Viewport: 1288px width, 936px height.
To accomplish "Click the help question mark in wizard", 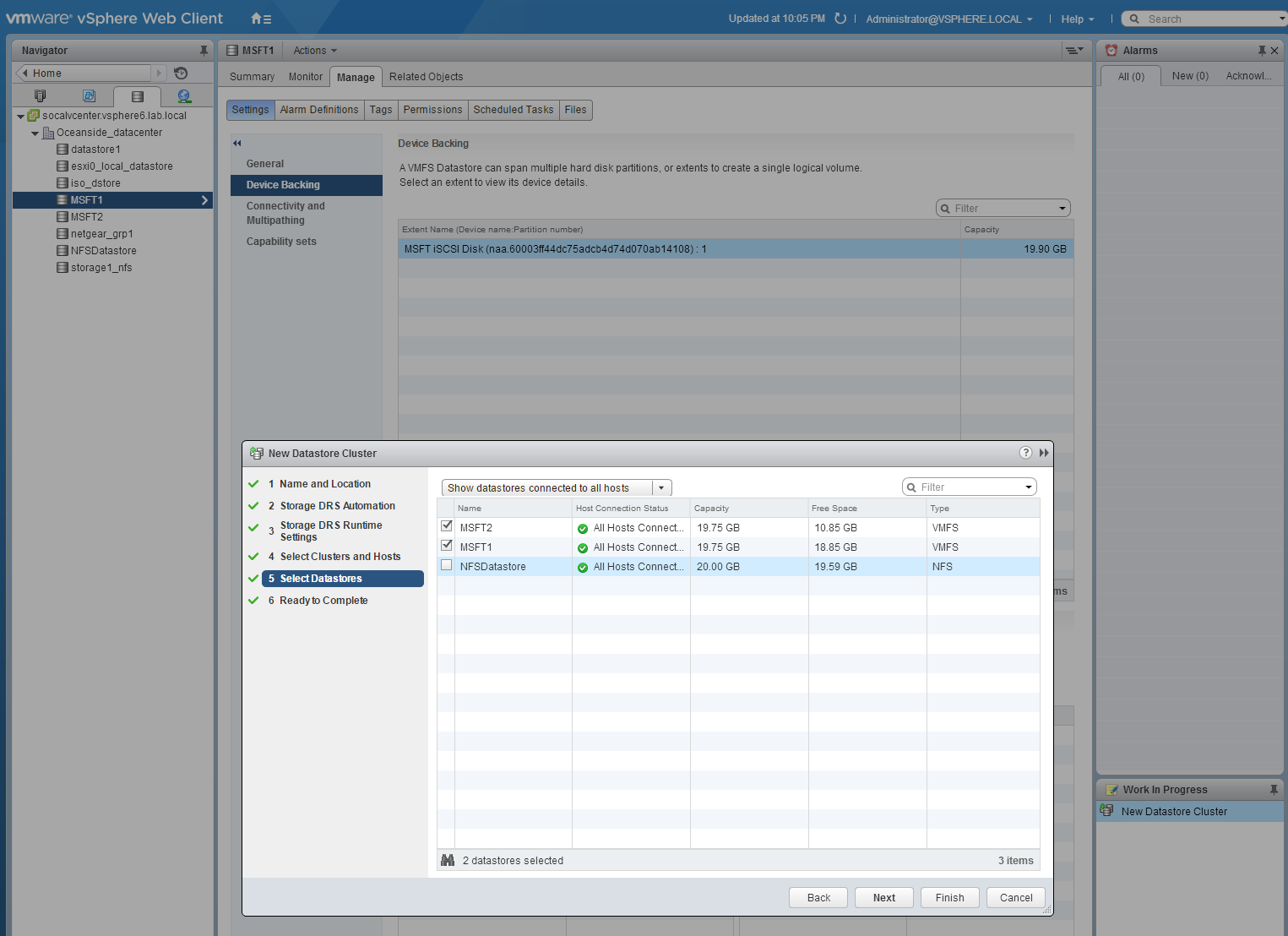I will 1025,453.
